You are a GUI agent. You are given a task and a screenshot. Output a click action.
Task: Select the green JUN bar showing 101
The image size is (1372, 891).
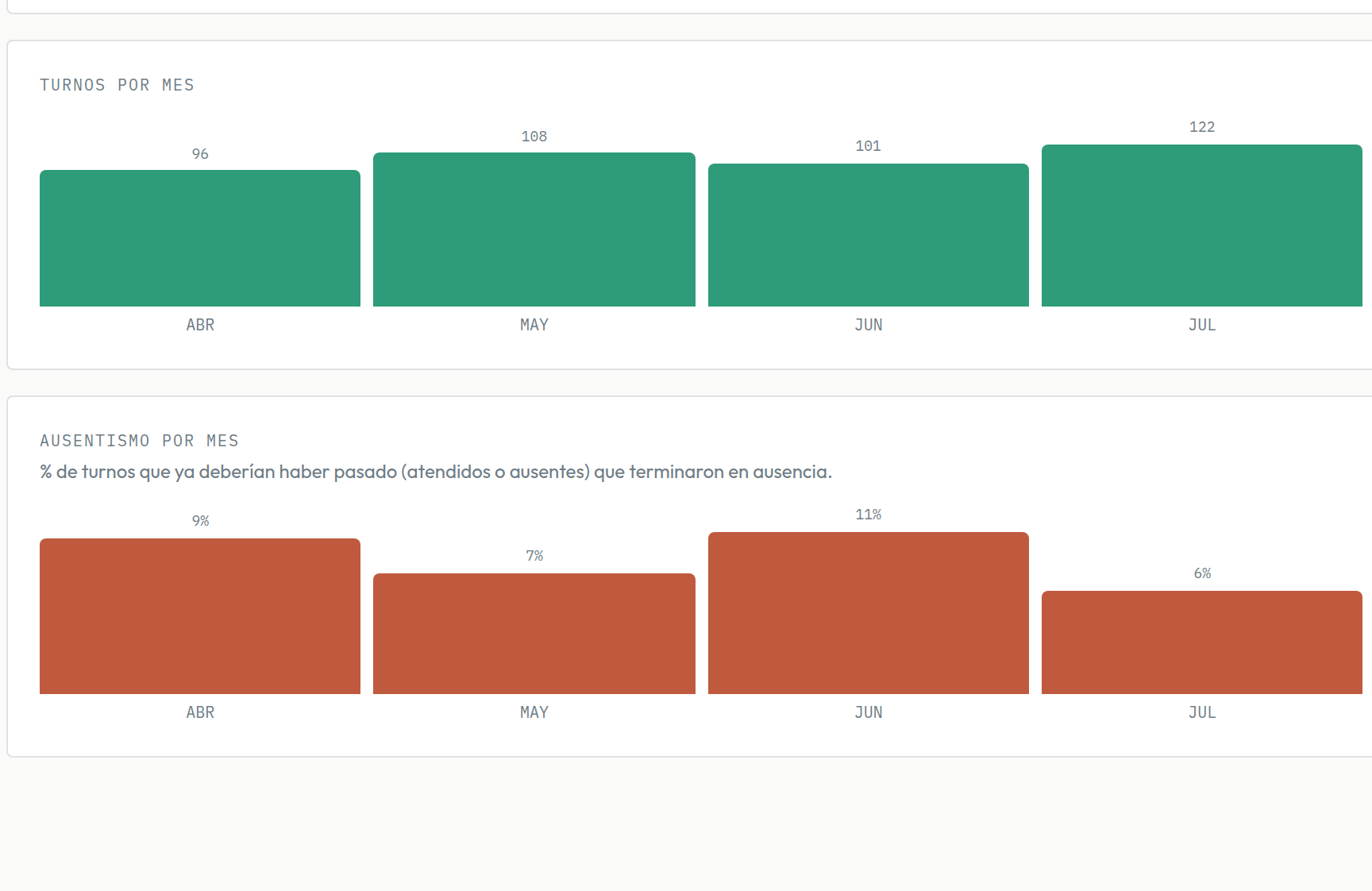pyautogui.click(x=869, y=235)
